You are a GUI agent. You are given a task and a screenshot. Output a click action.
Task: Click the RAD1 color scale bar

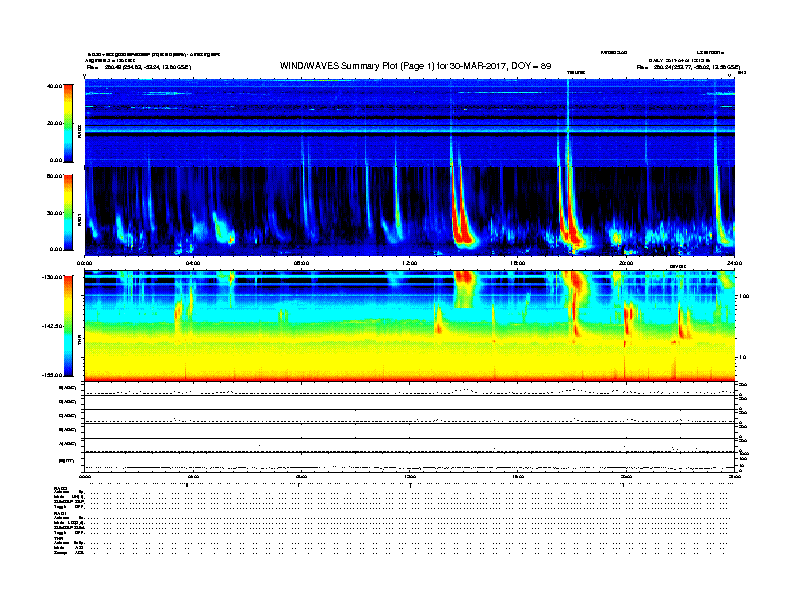point(68,213)
